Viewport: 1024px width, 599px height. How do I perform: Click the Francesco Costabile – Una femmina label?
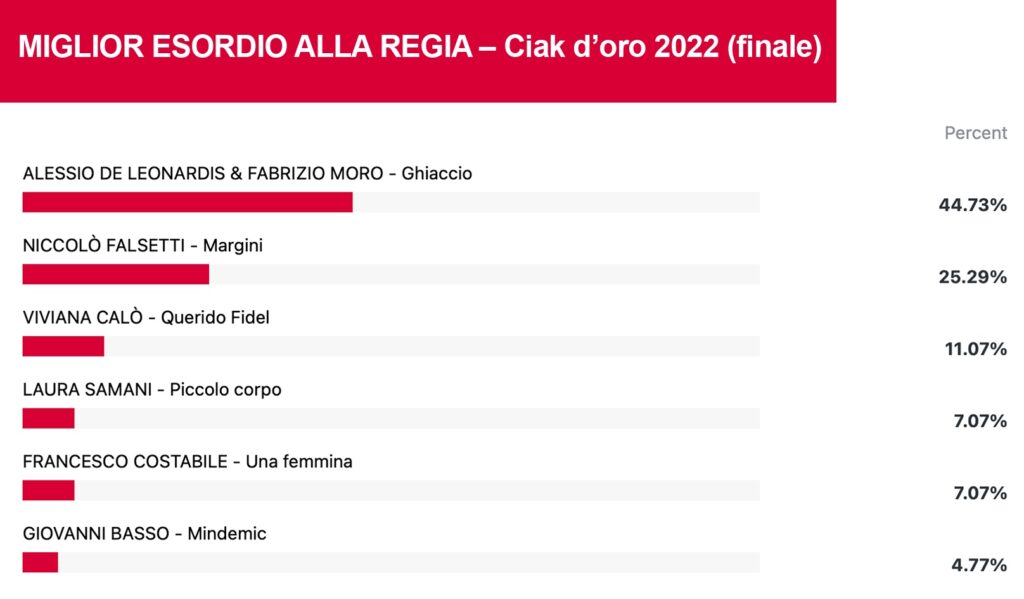[x=187, y=461]
